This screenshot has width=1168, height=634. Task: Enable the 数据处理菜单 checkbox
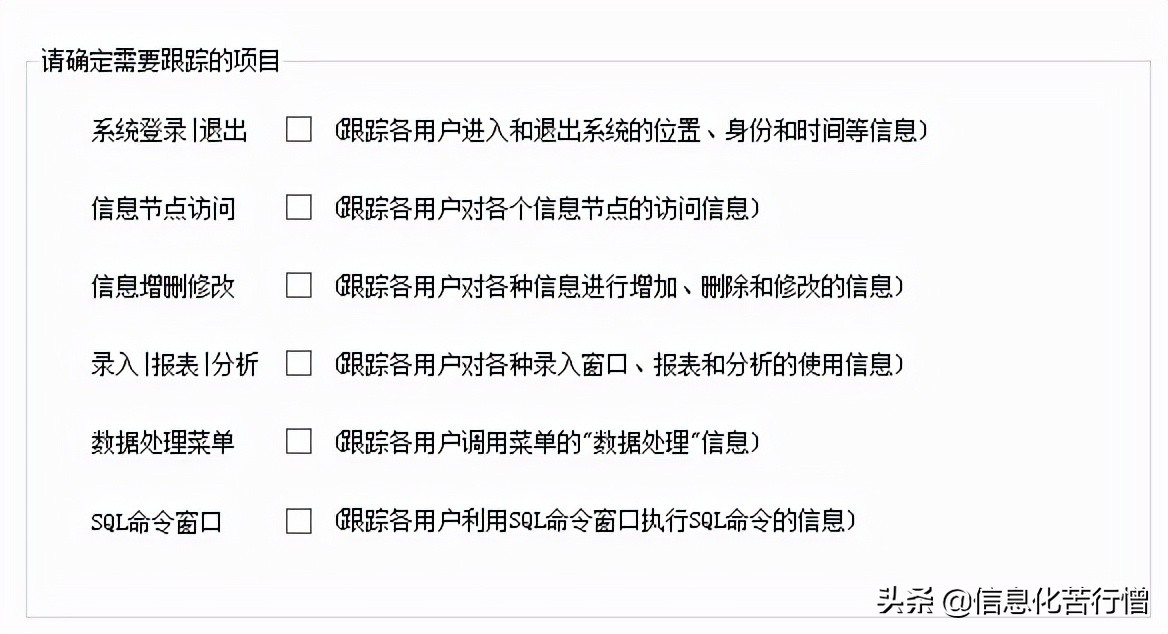coord(299,441)
